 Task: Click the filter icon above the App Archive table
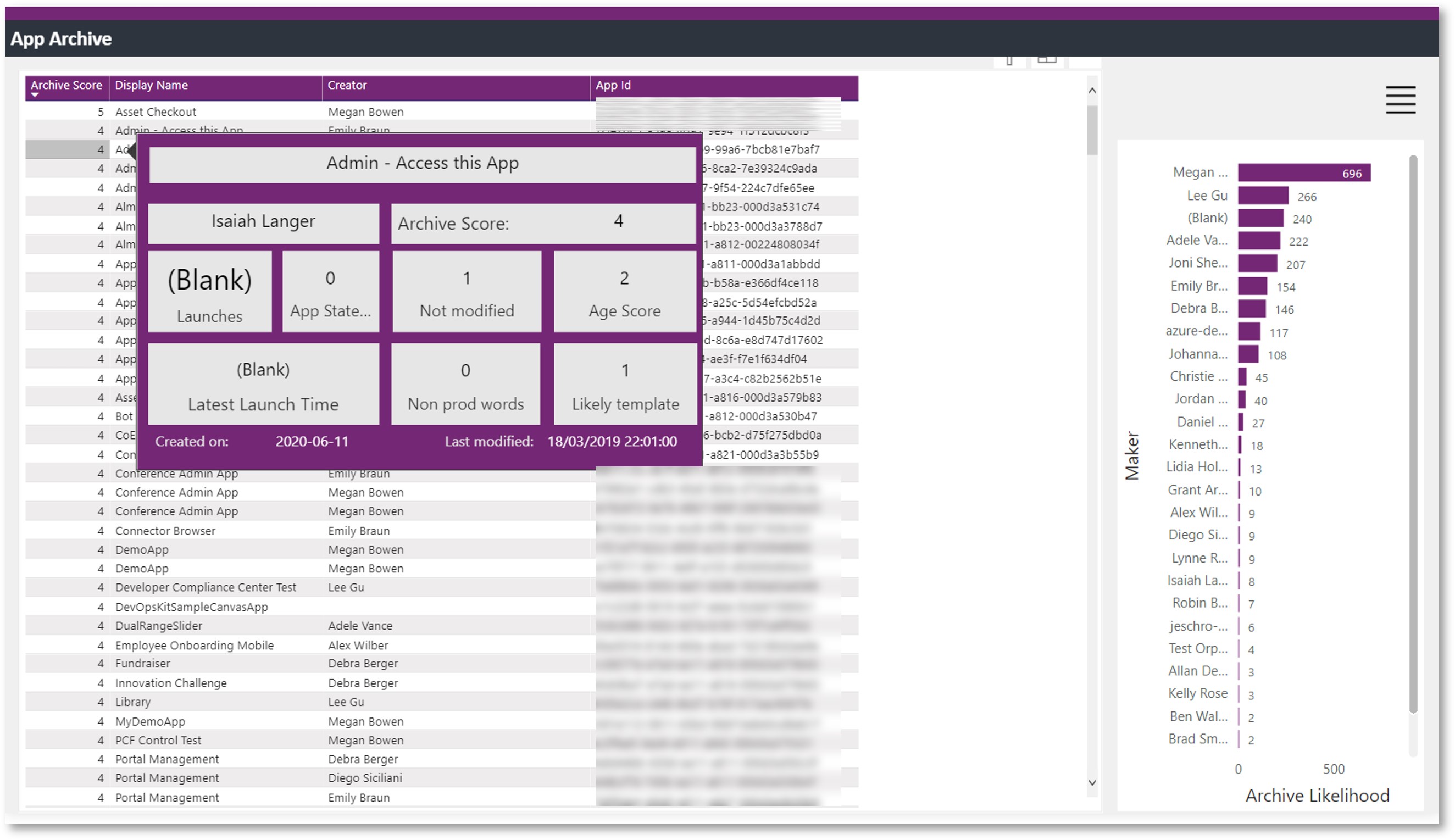pyautogui.click(x=1009, y=59)
